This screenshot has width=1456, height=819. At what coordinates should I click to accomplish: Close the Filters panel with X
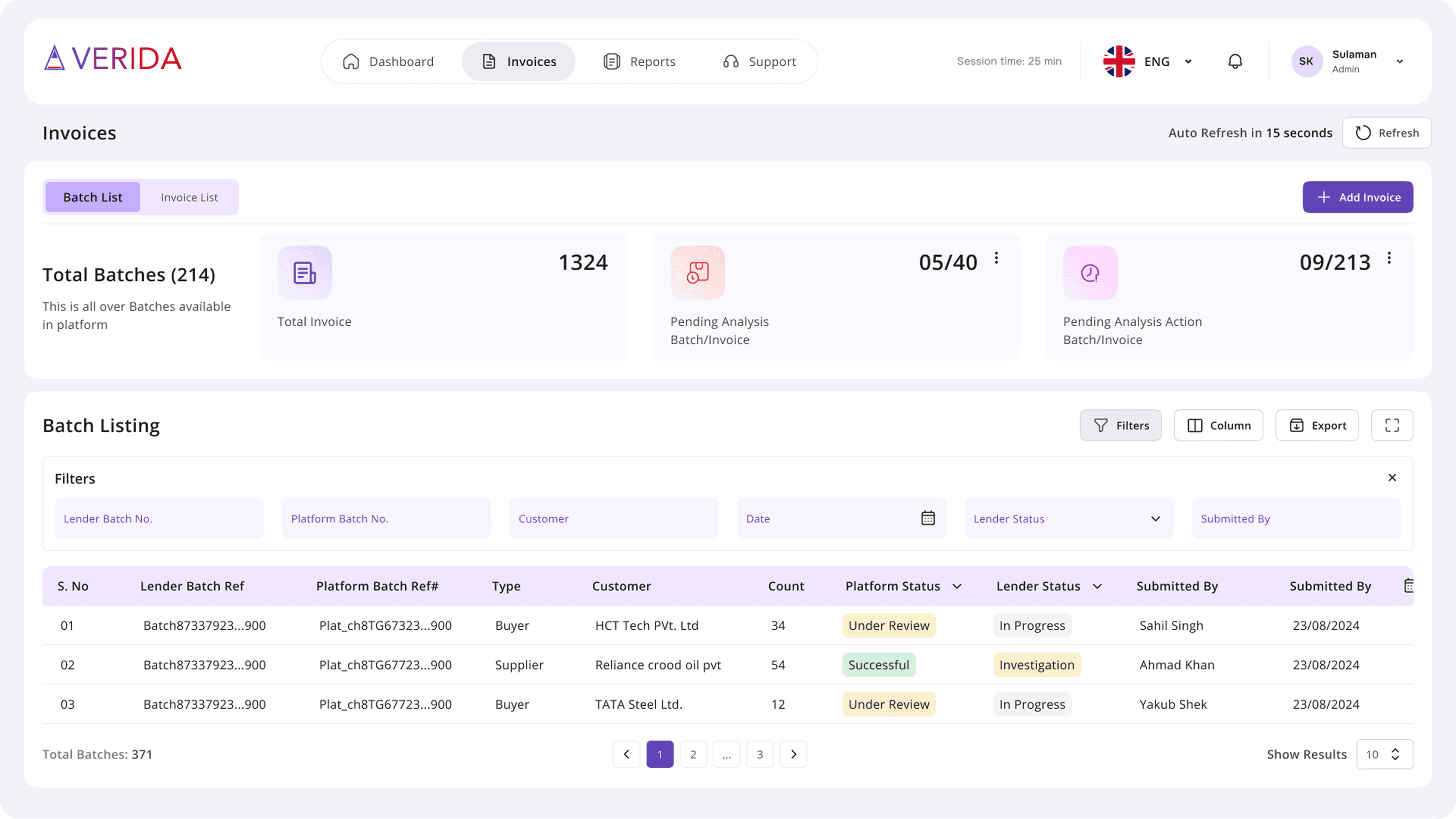click(x=1392, y=478)
